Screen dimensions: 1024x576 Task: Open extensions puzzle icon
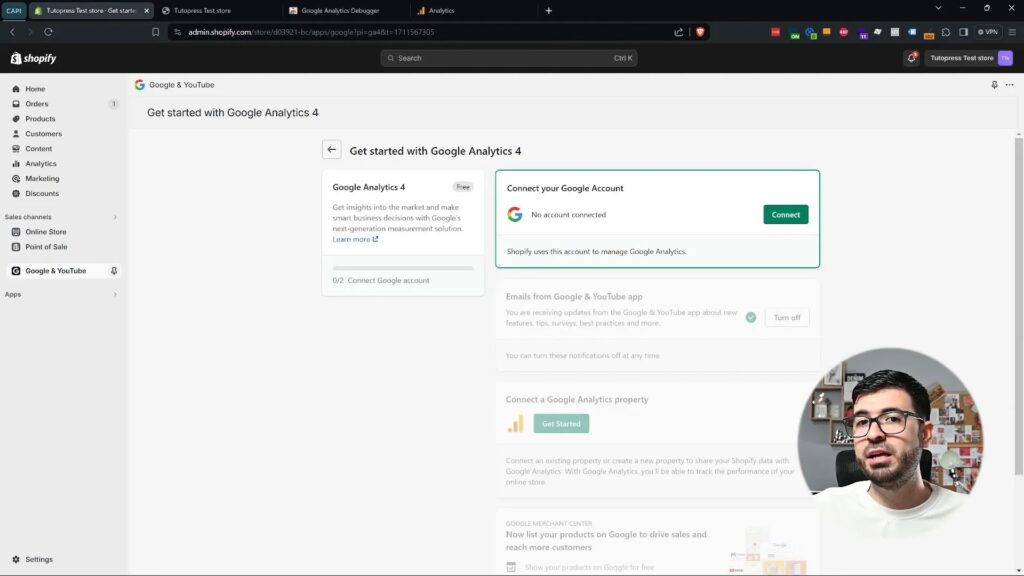[x=946, y=32]
